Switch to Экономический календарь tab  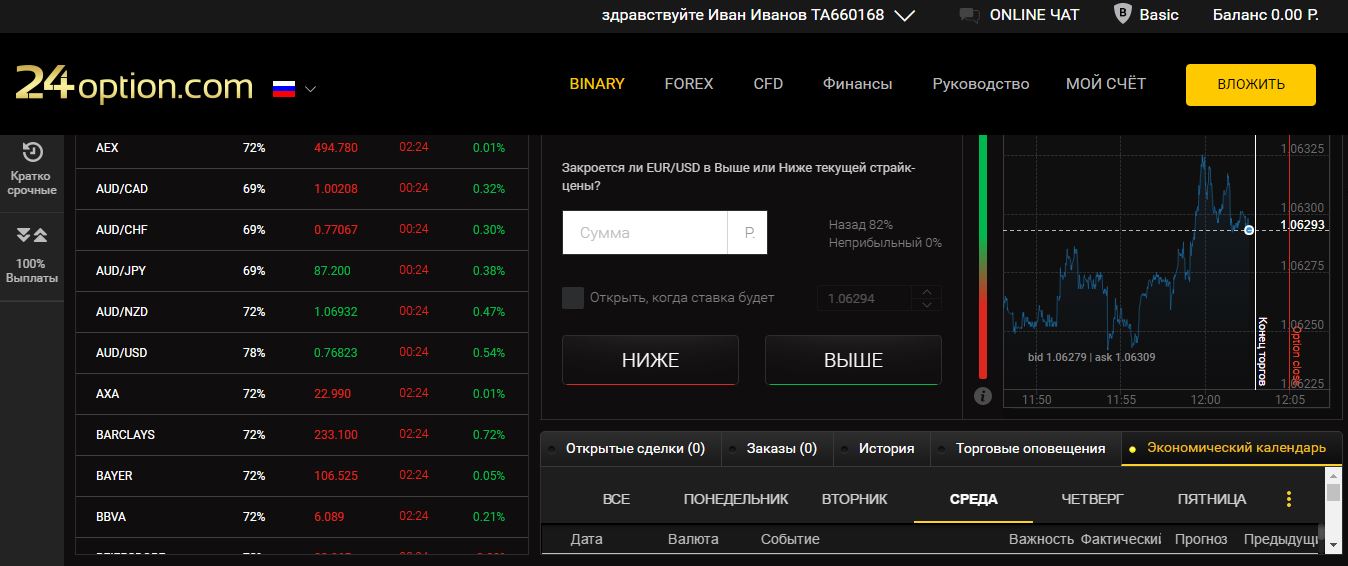click(x=1231, y=448)
